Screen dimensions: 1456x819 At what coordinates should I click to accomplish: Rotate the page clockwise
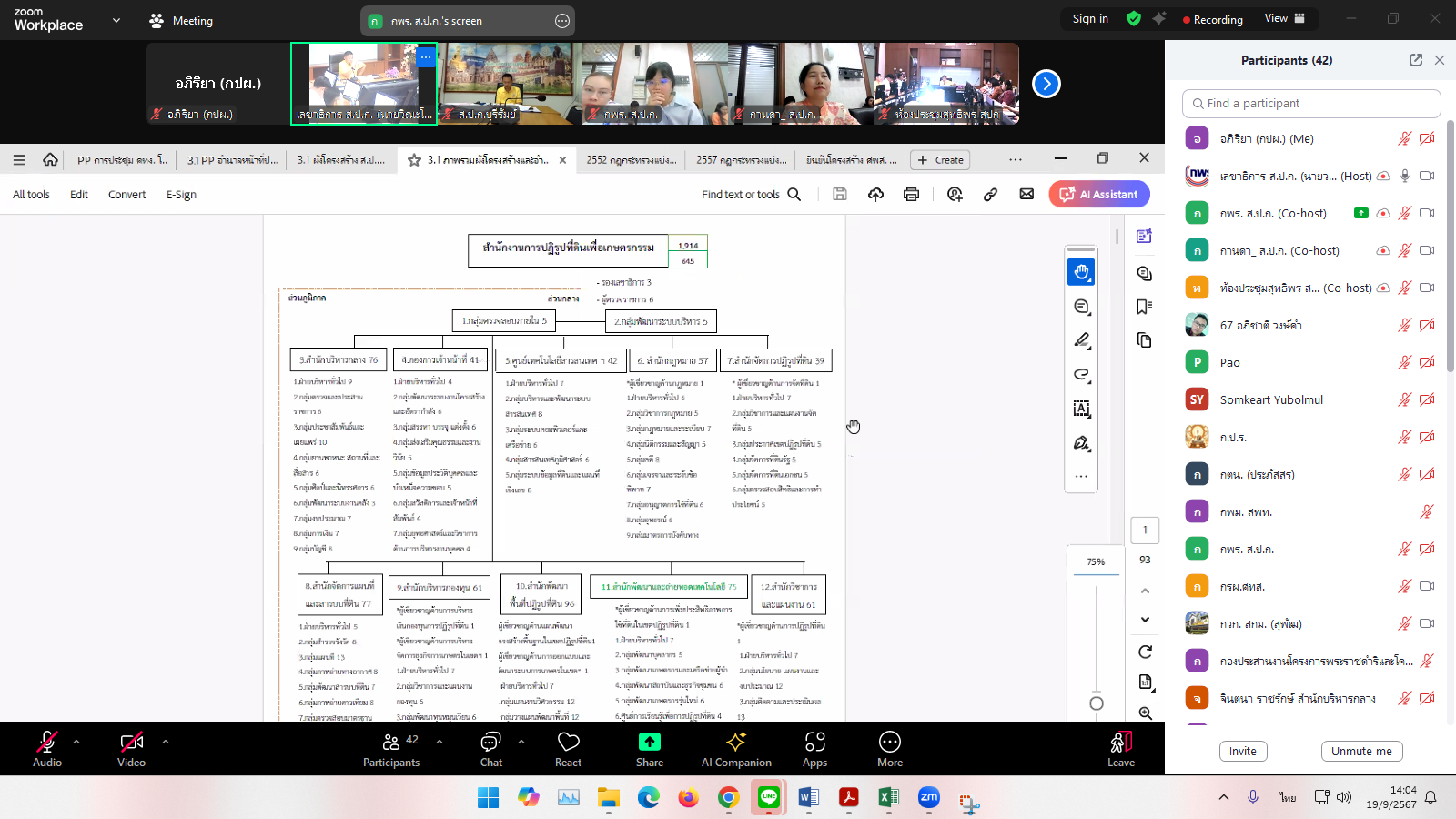click(1145, 652)
